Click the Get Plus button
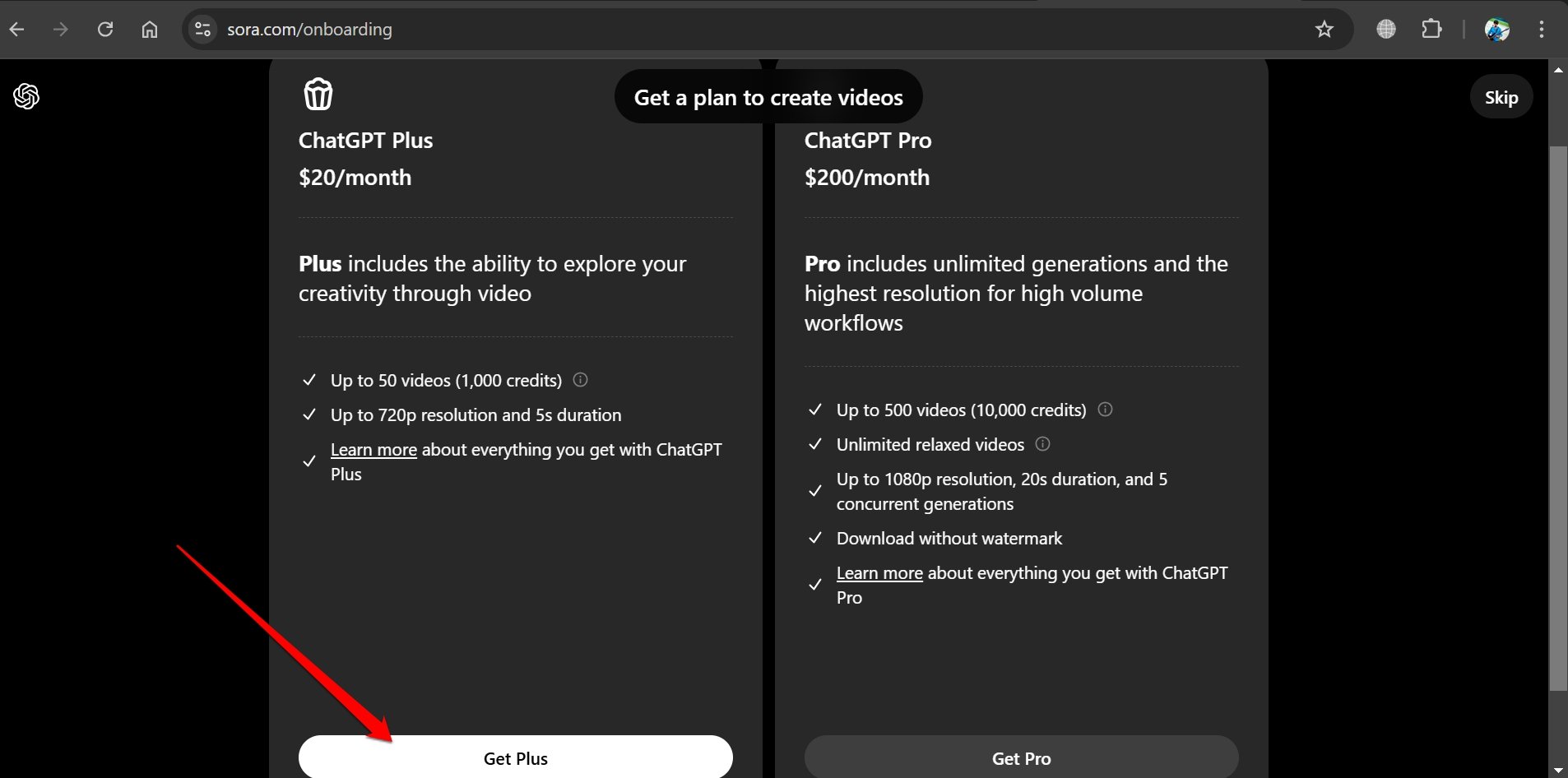 516,757
